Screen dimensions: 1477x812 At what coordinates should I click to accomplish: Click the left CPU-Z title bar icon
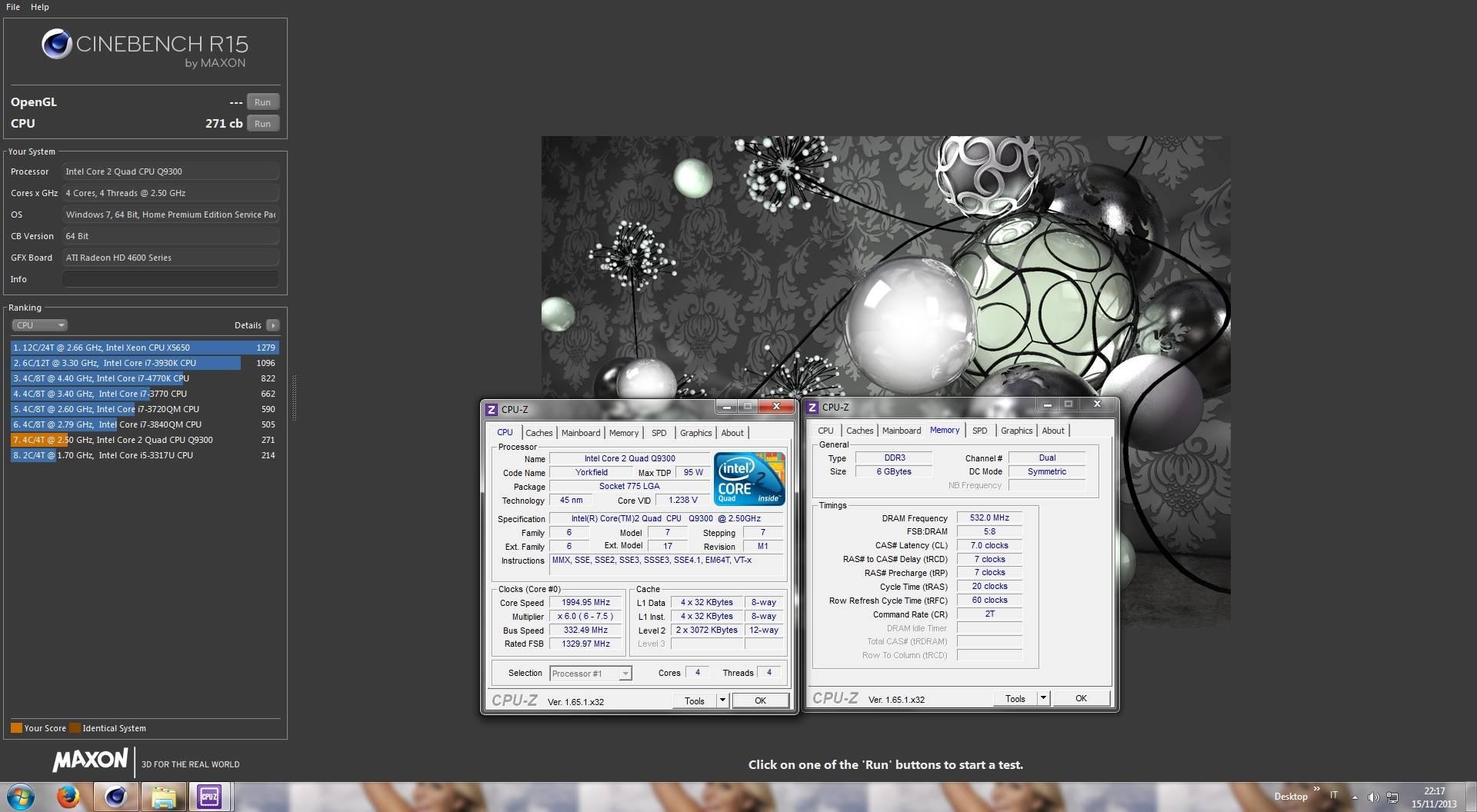491,410
